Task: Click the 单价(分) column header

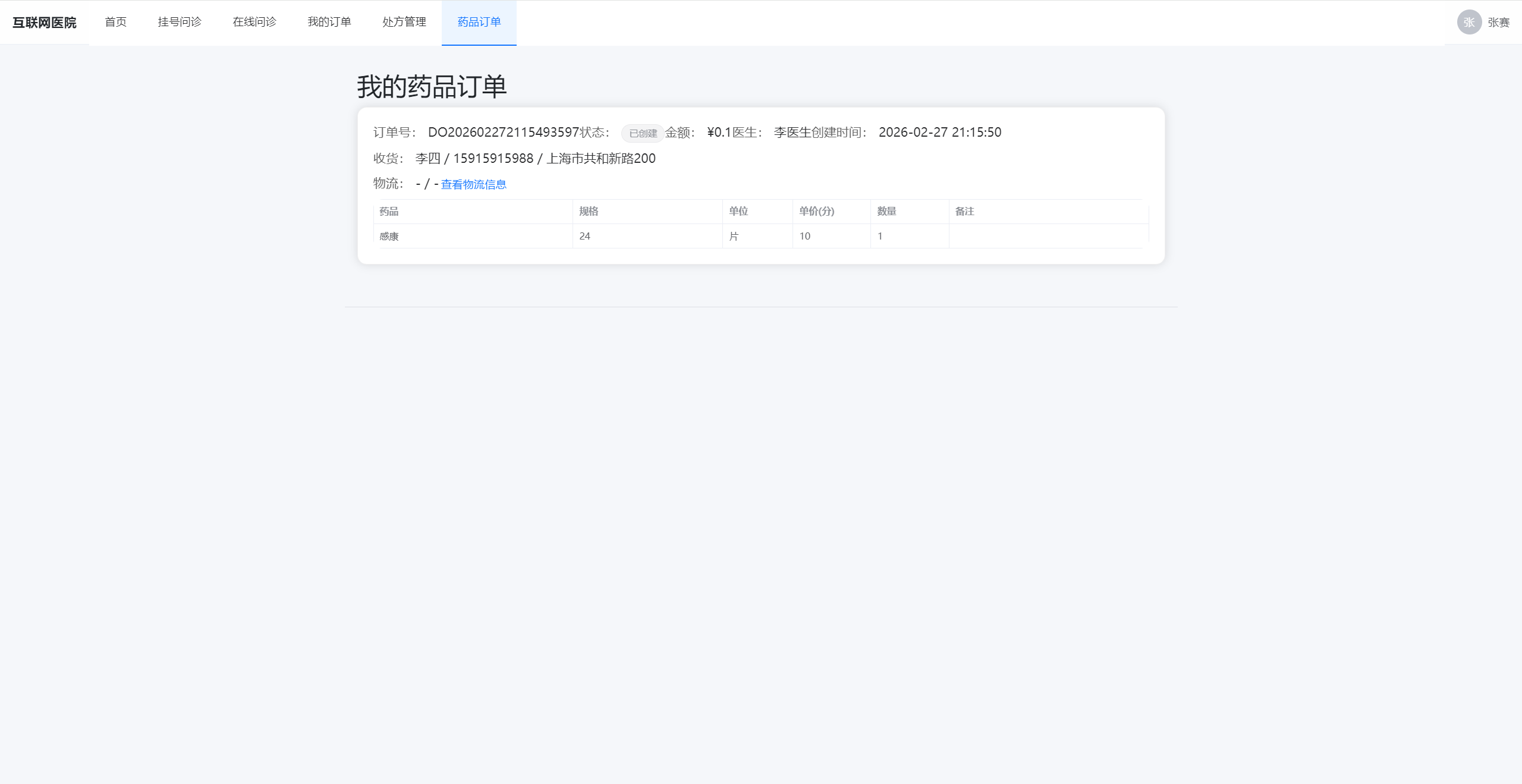Action: [816, 211]
